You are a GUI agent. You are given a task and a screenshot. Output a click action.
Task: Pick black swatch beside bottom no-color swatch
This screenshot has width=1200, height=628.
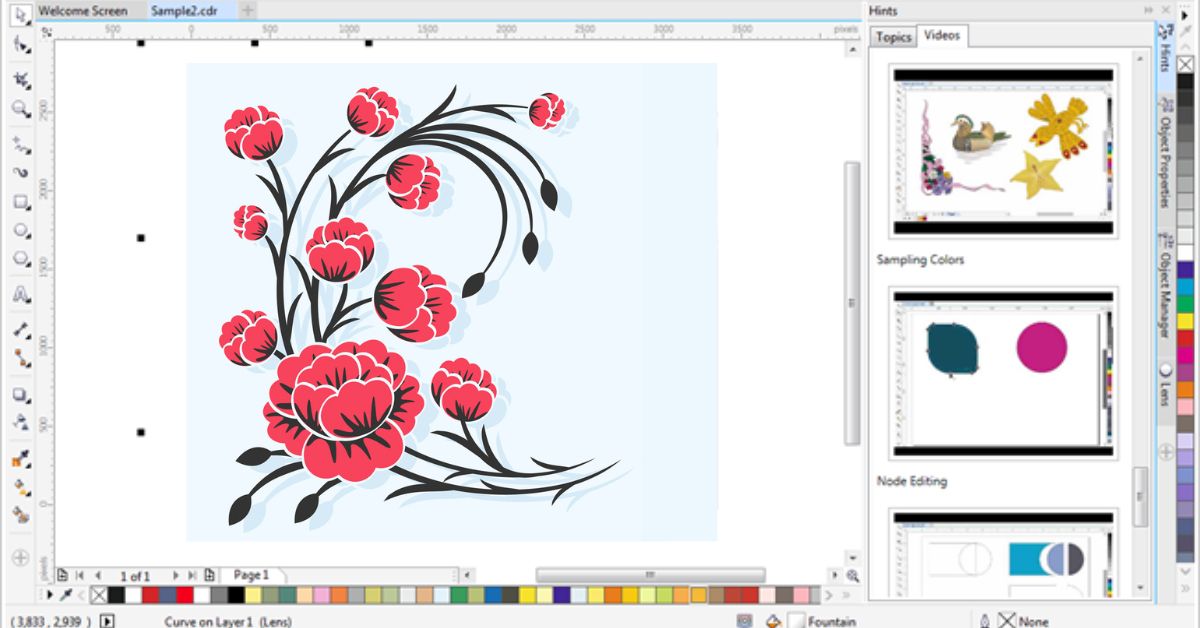[x=116, y=595]
